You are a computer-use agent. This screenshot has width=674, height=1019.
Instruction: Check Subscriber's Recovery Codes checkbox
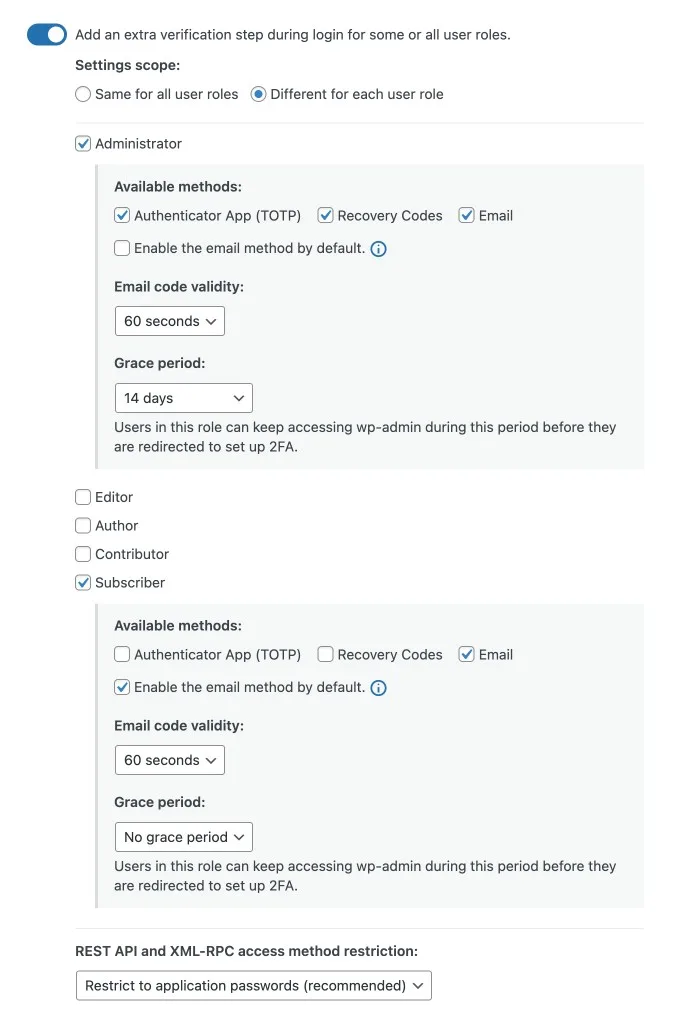[x=326, y=655]
